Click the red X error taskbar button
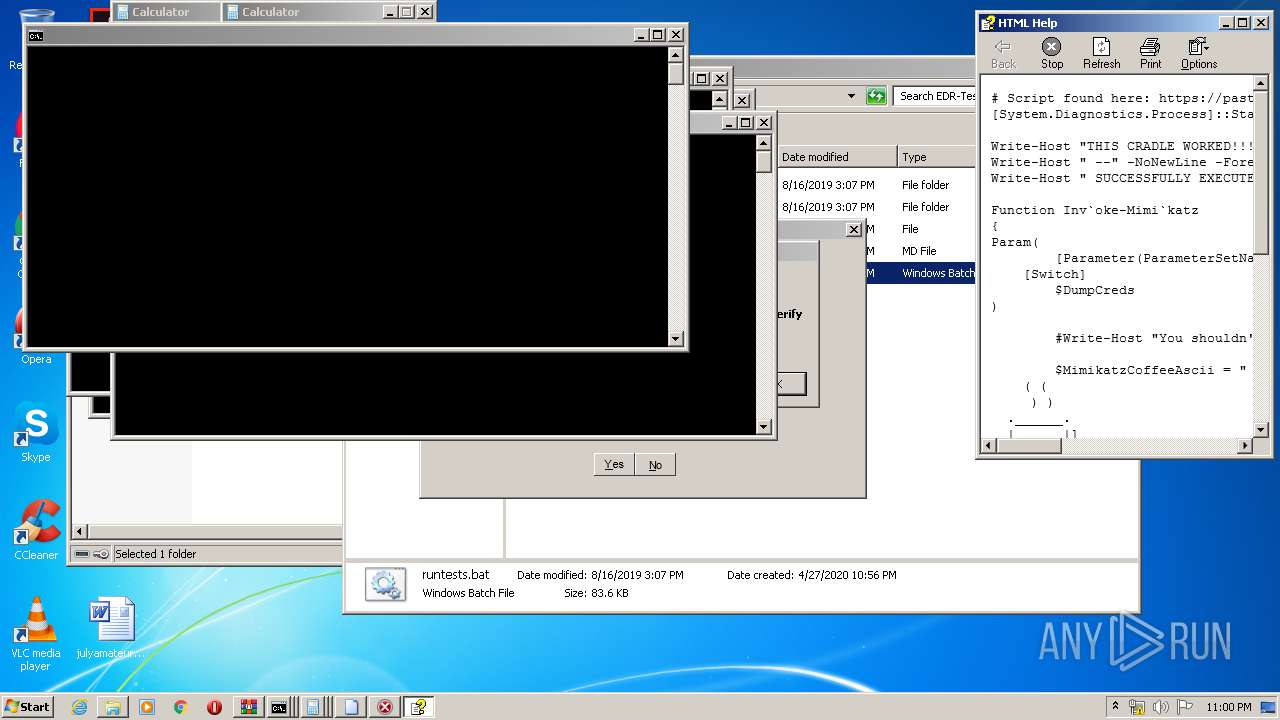This screenshot has width=1280, height=720. point(385,707)
